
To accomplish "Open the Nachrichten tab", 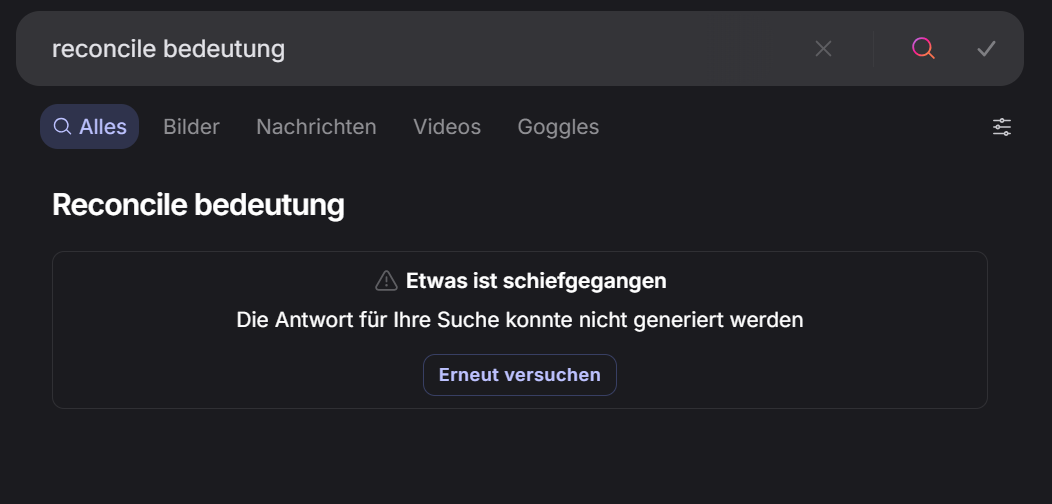I will [x=316, y=127].
